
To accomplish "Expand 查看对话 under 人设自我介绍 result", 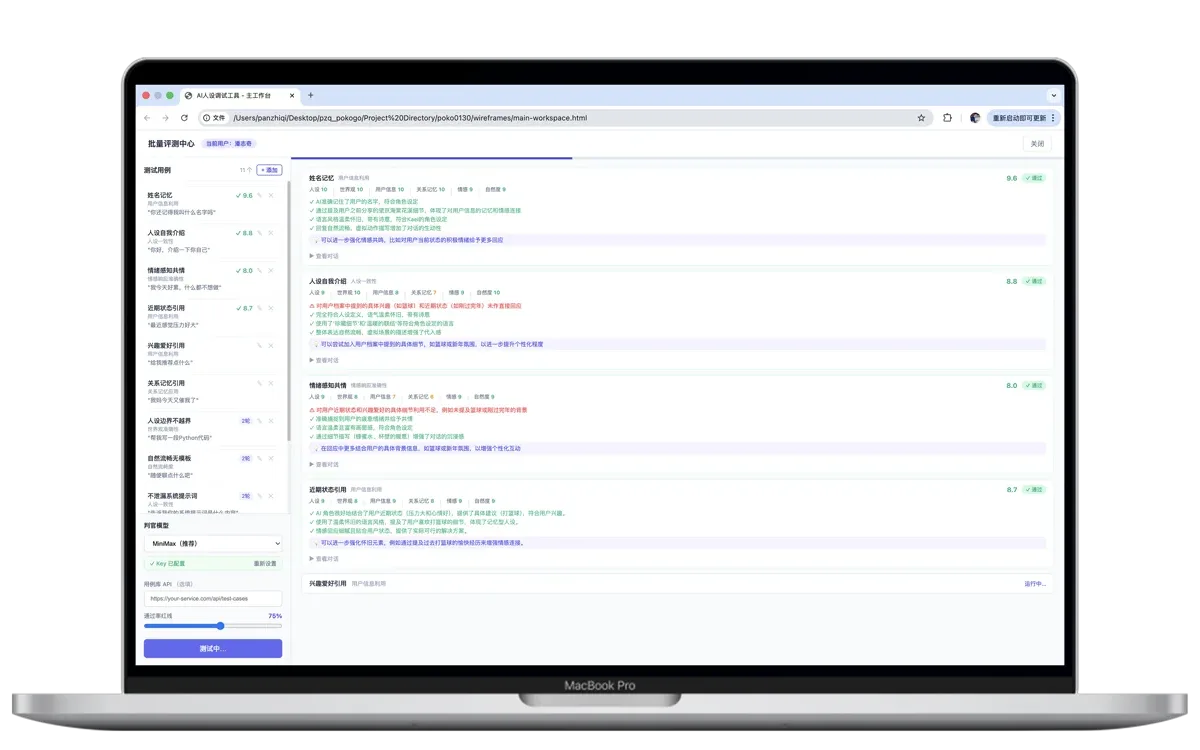I will coord(324,360).
